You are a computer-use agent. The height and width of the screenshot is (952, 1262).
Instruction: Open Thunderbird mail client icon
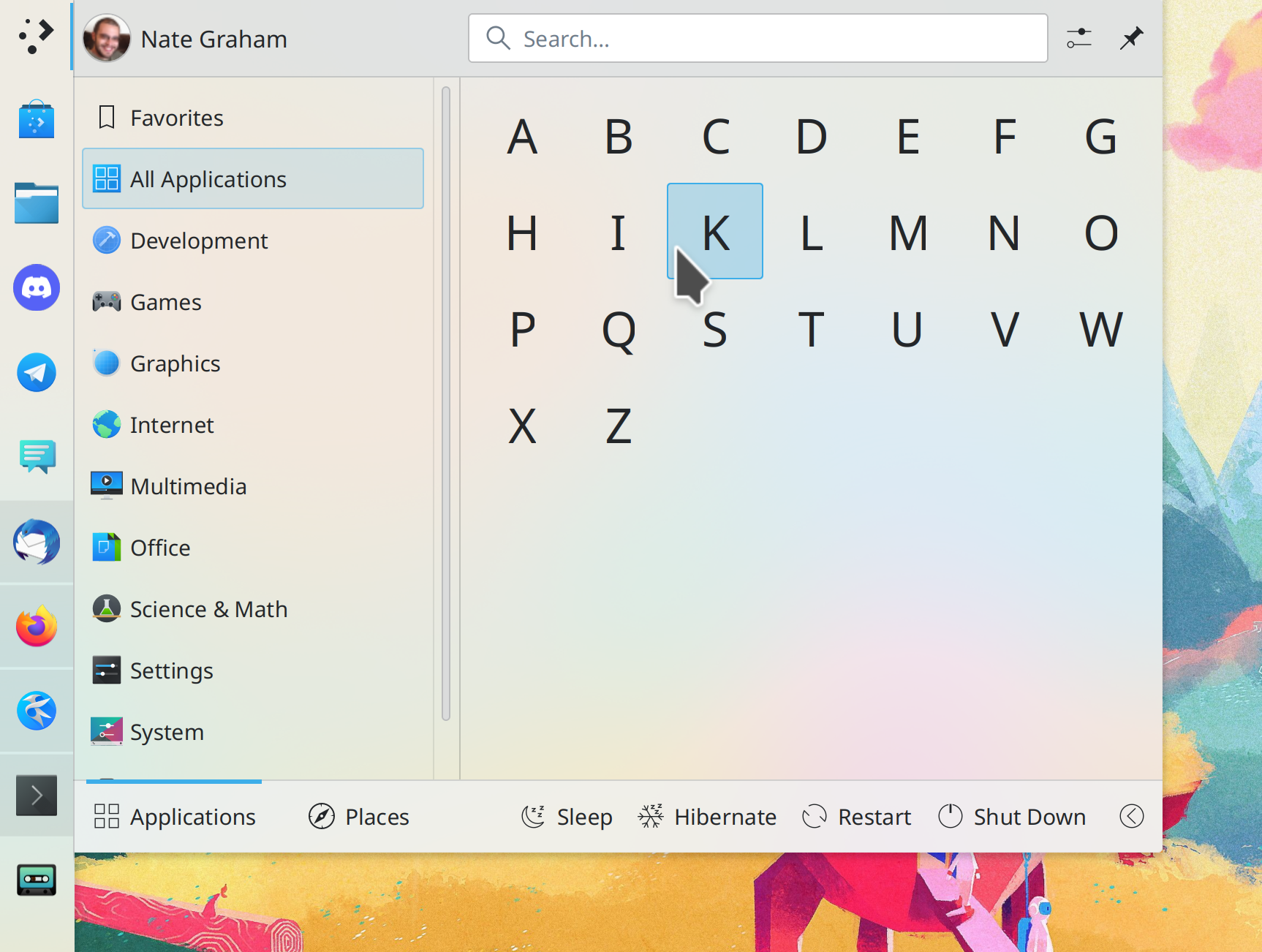coord(37,542)
